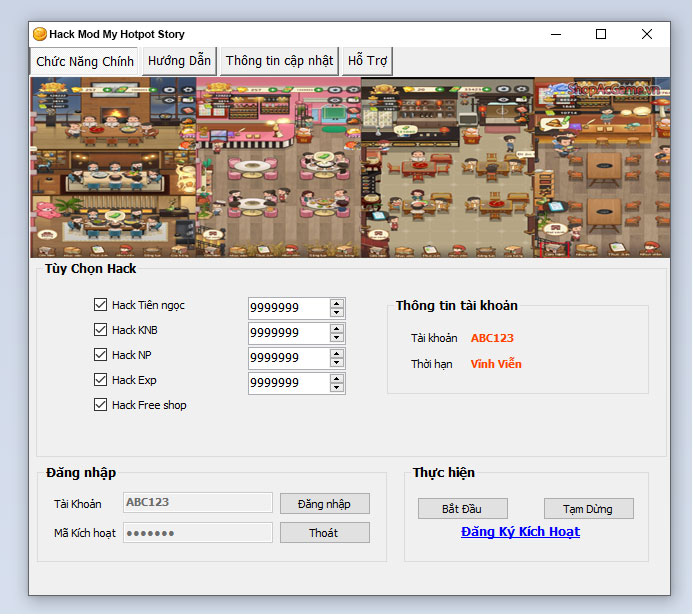Image resolution: width=693 pixels, height=616 pixels.
Task: Open the Thông tin cập nhật tab
Action: [279, 61]
